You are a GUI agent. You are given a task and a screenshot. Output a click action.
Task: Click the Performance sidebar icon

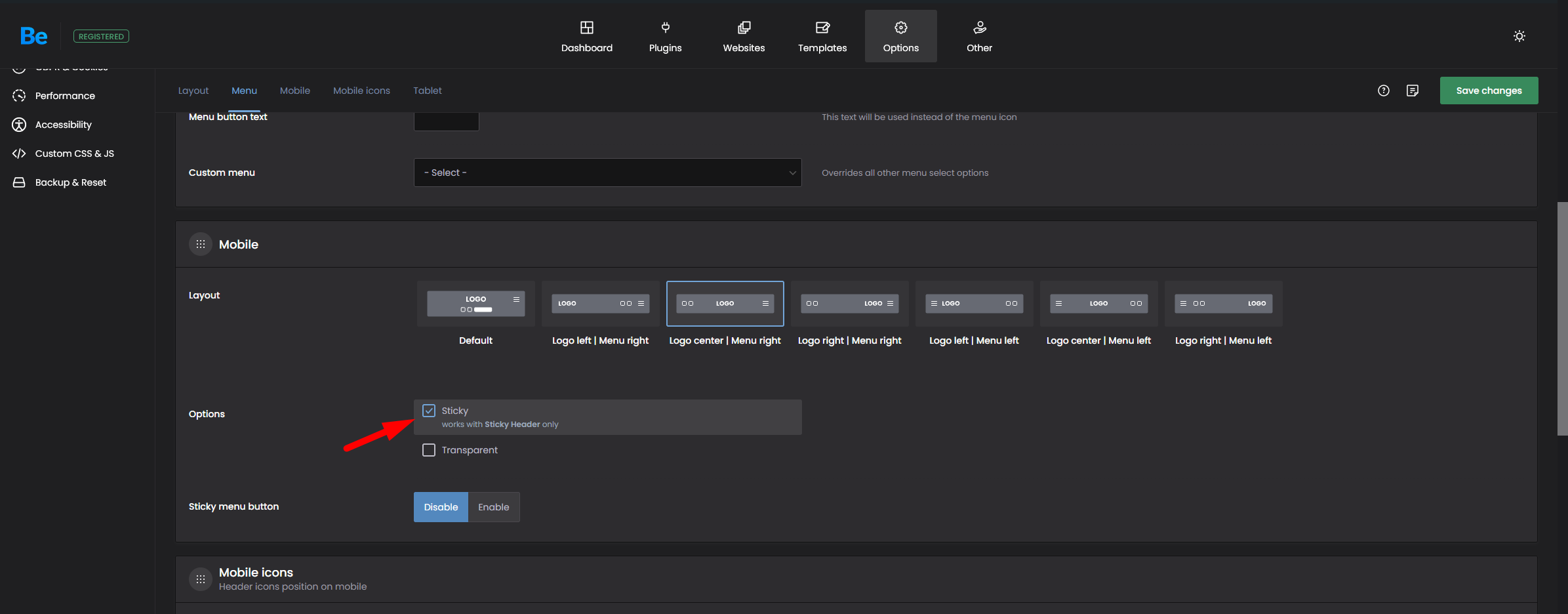[19, 96]
